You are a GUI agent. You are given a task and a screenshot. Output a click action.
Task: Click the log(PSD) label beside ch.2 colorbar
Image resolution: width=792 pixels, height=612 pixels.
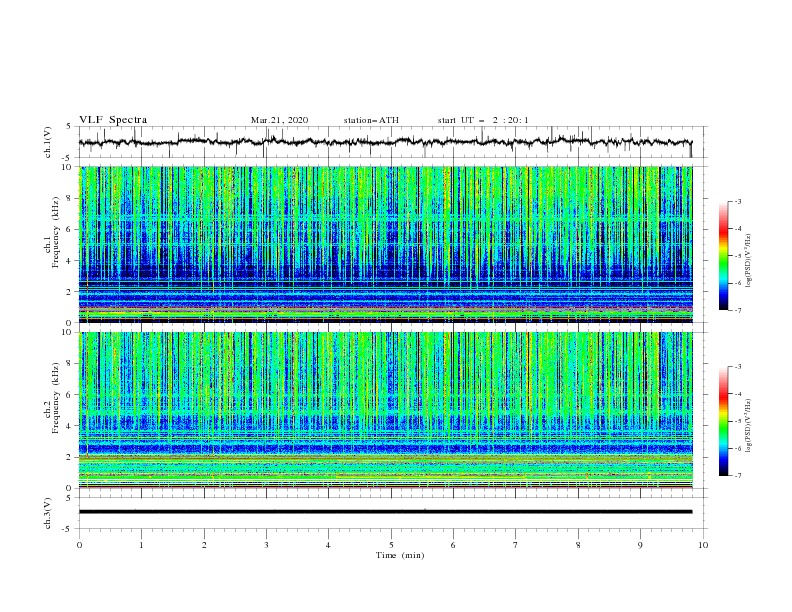click(x=749, y=426)
